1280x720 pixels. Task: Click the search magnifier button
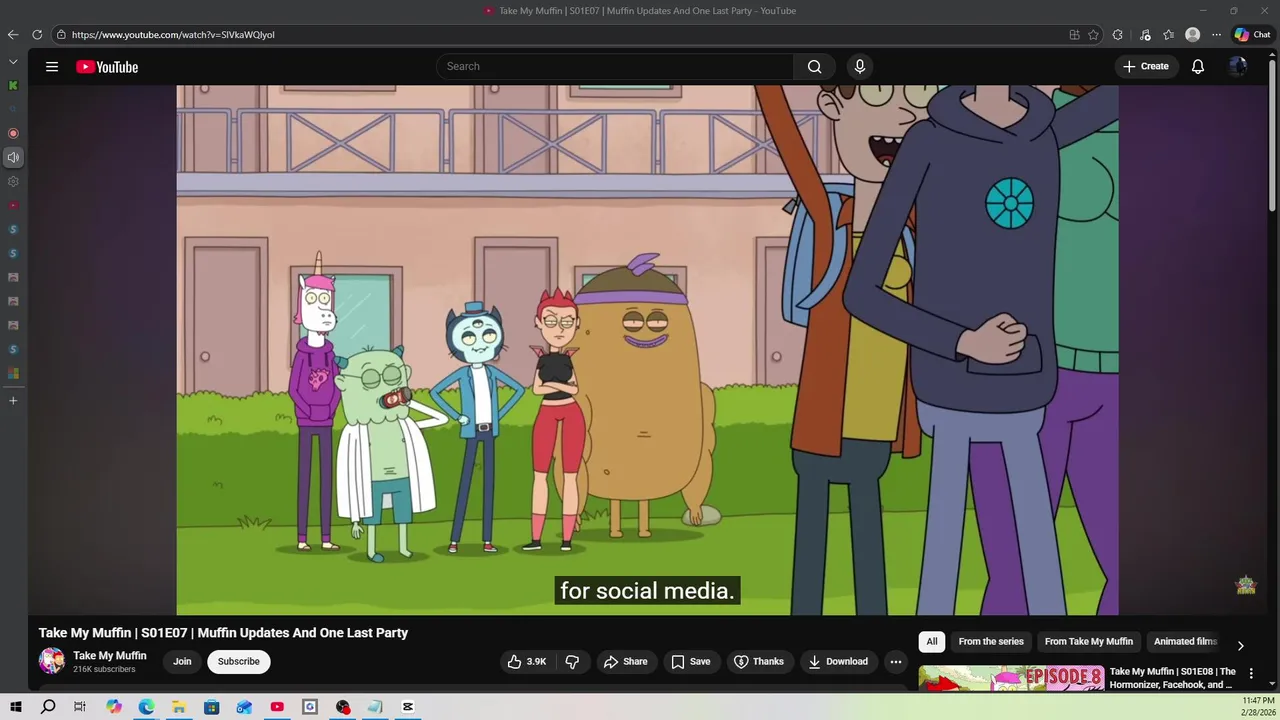(x=814, y=67)
